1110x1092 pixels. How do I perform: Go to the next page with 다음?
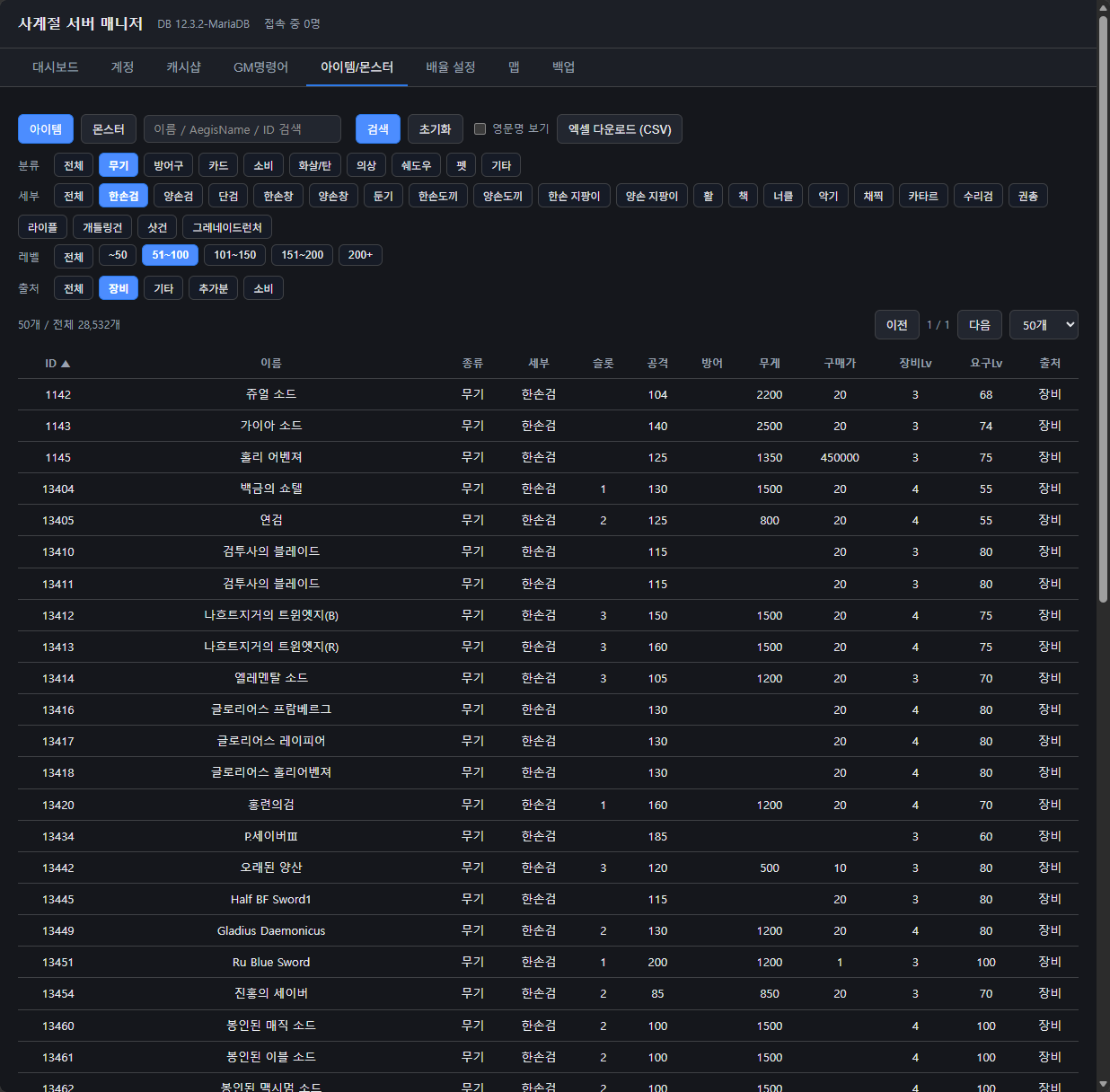tap(980, 325)
